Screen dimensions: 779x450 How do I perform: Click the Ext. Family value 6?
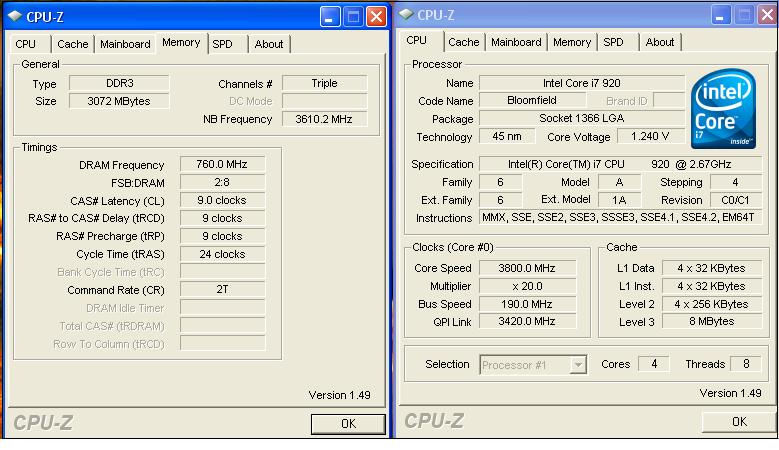coord(500,200)
